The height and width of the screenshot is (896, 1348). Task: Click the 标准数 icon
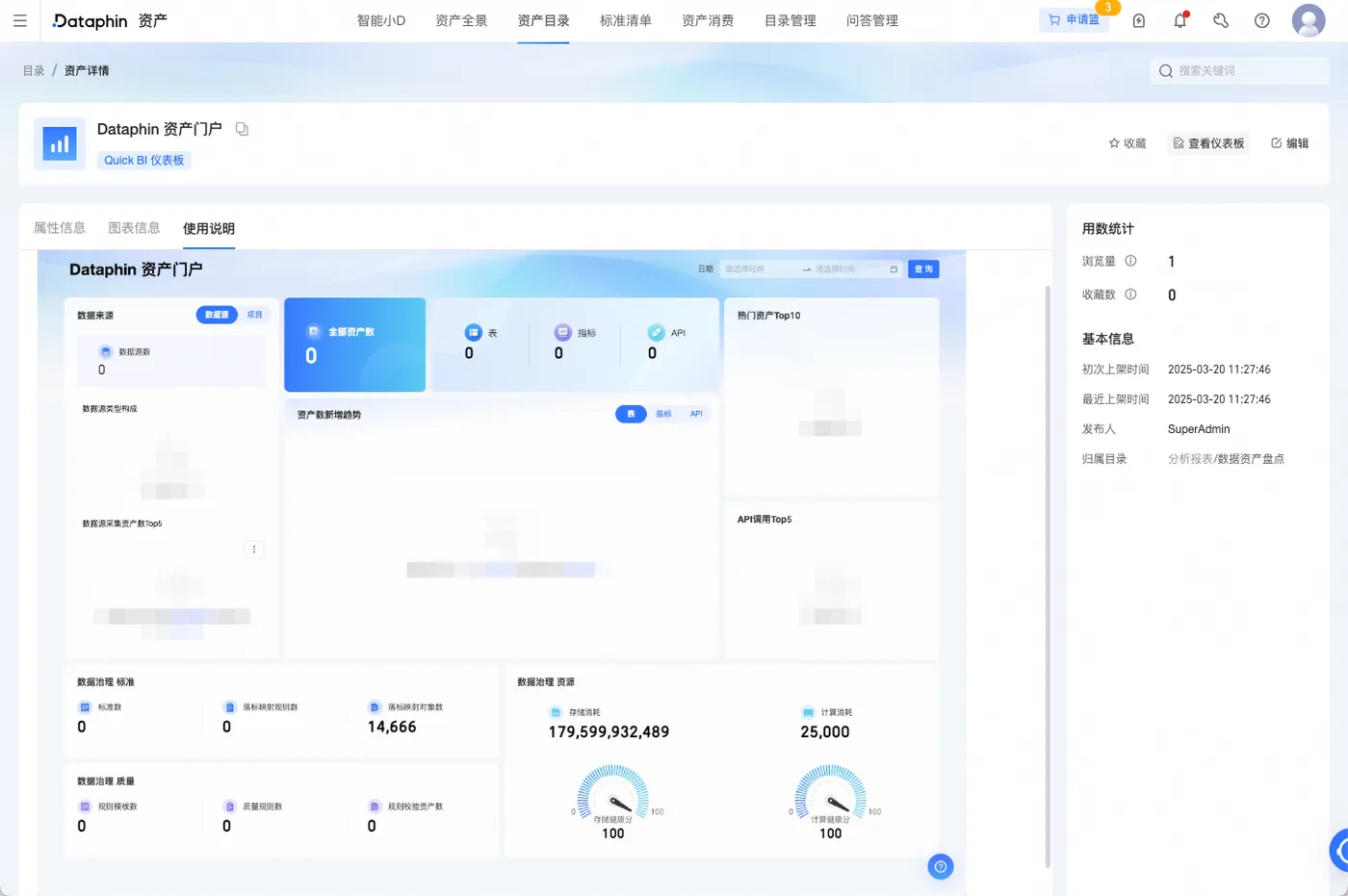click(85, 707)
